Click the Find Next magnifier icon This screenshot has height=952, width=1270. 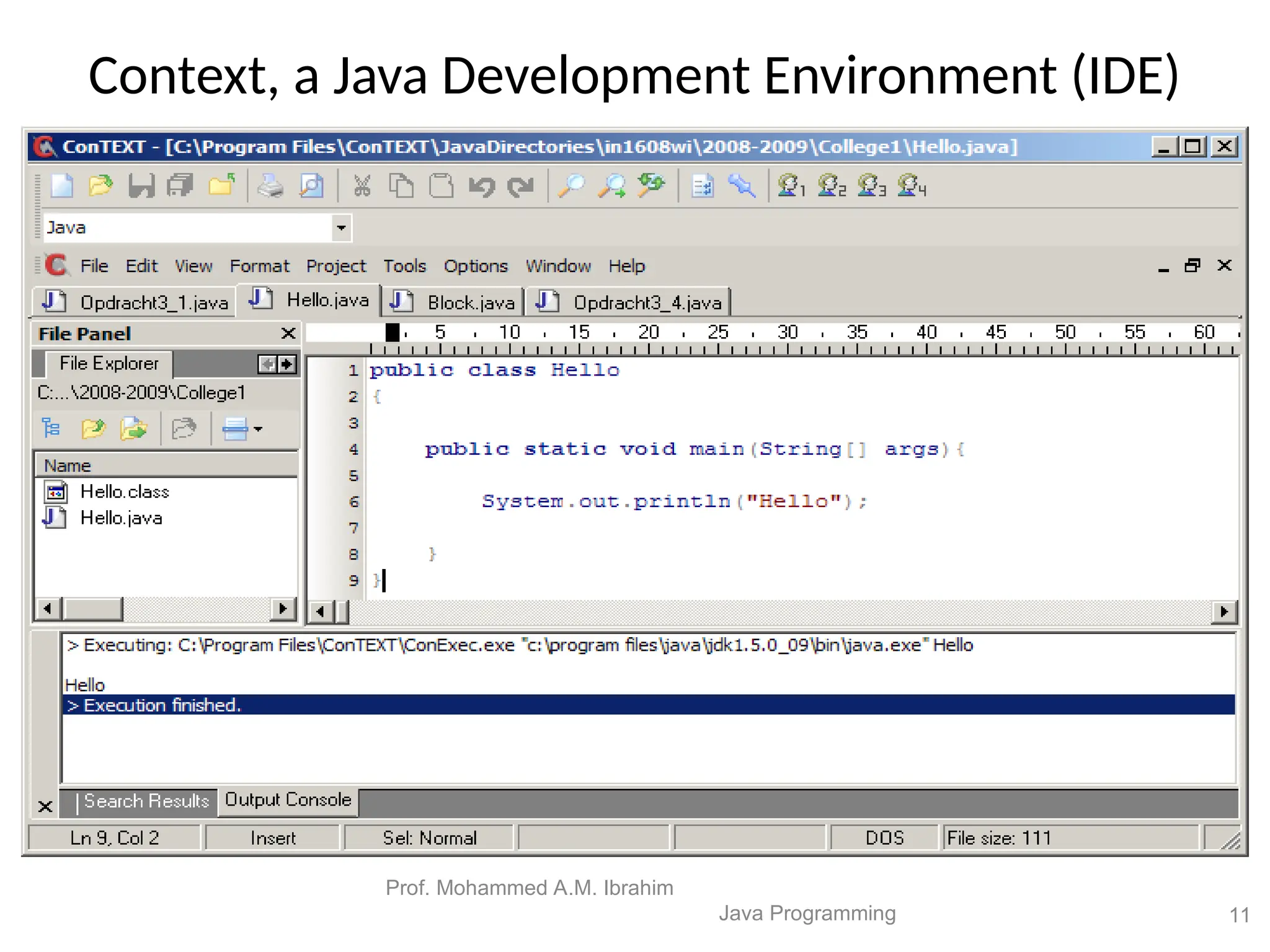click(x=612, y=185)
